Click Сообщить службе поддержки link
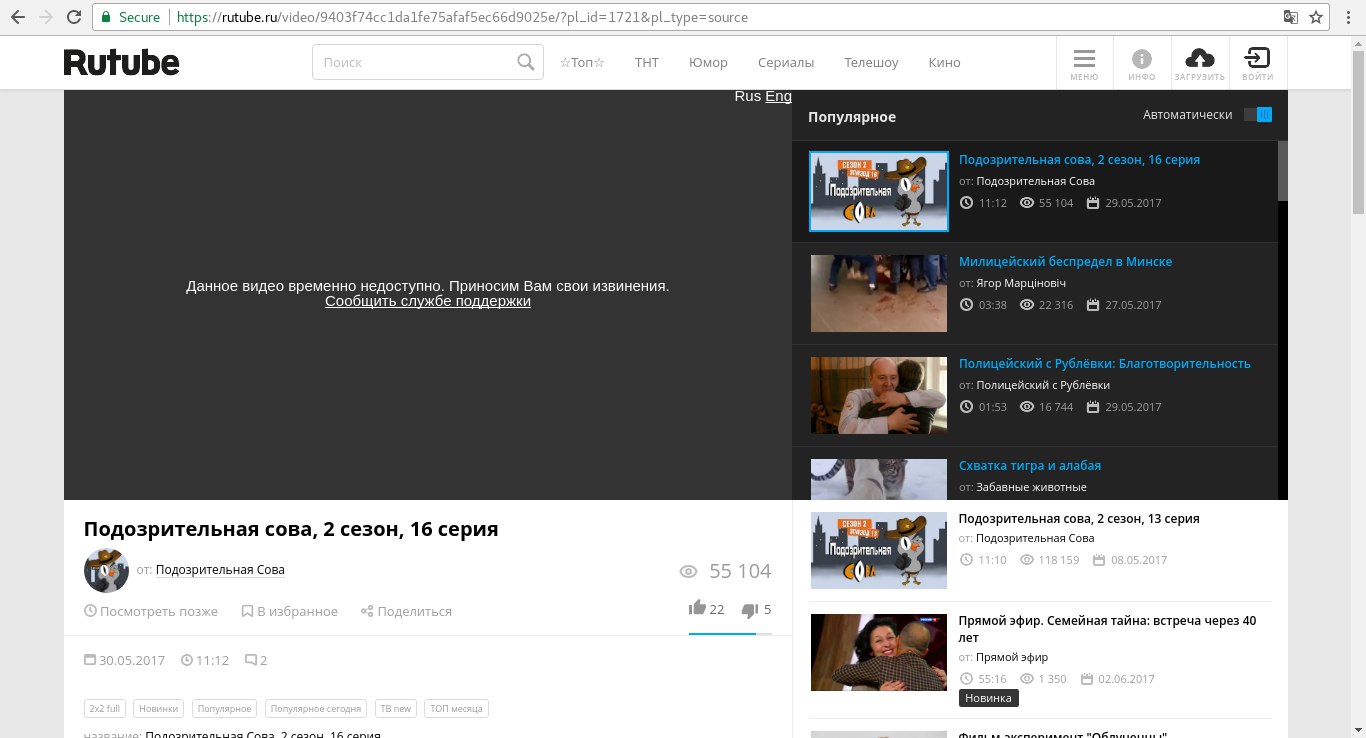This screenshot has width=1366, height=738. pos(428,301)
